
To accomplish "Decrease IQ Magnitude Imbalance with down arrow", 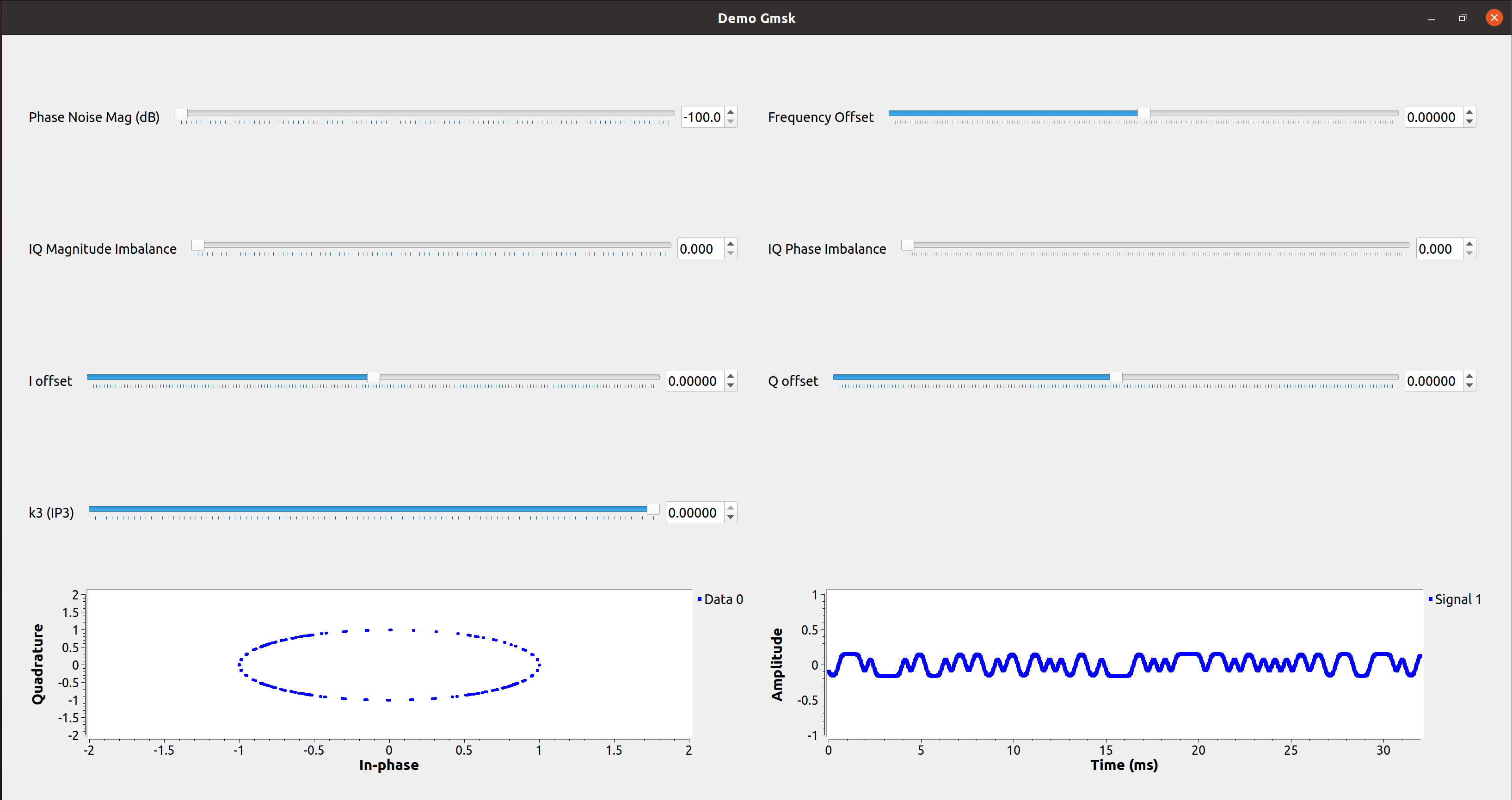I will click(730, 254).
